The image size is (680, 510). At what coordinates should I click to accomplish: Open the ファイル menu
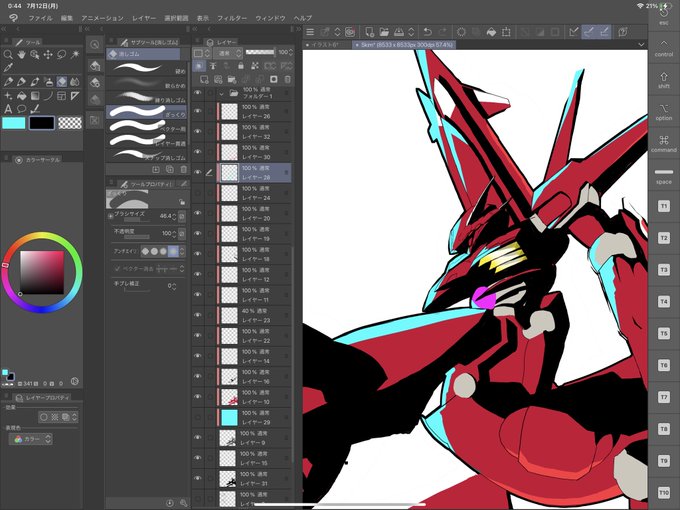[x=40, y=18]
